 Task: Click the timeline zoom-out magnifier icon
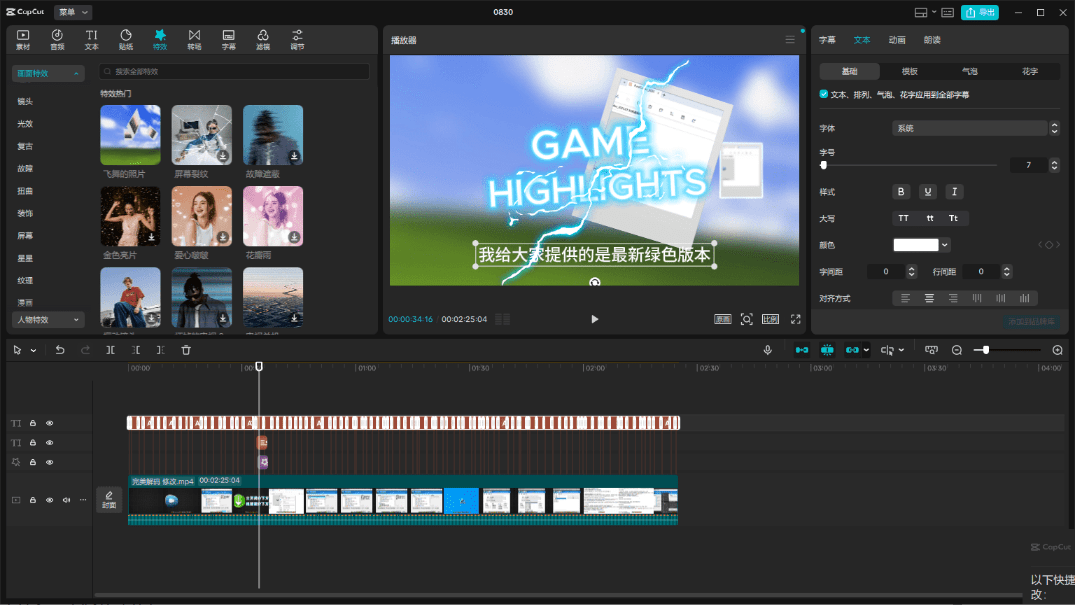957,350
